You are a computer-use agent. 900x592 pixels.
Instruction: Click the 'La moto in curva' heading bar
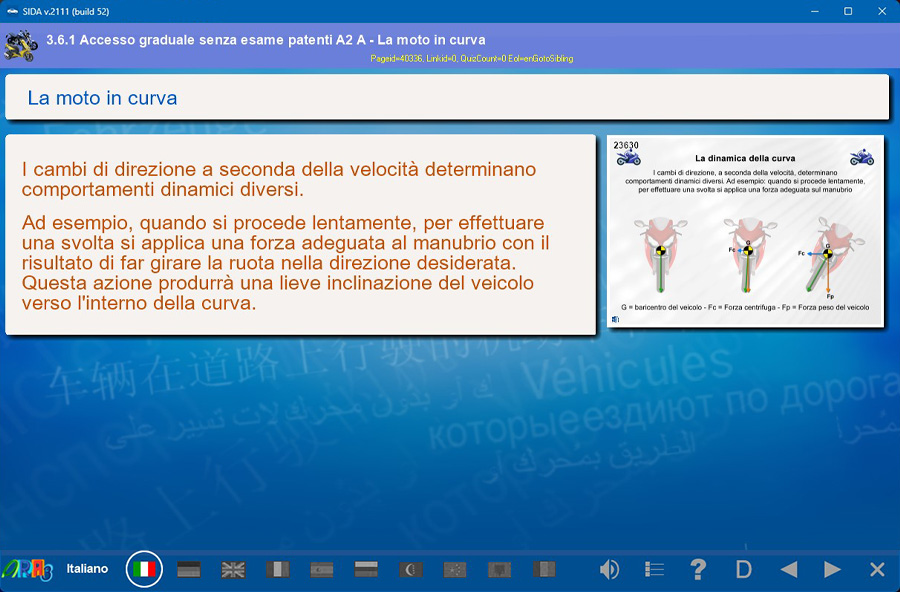(x=447, y=98)
